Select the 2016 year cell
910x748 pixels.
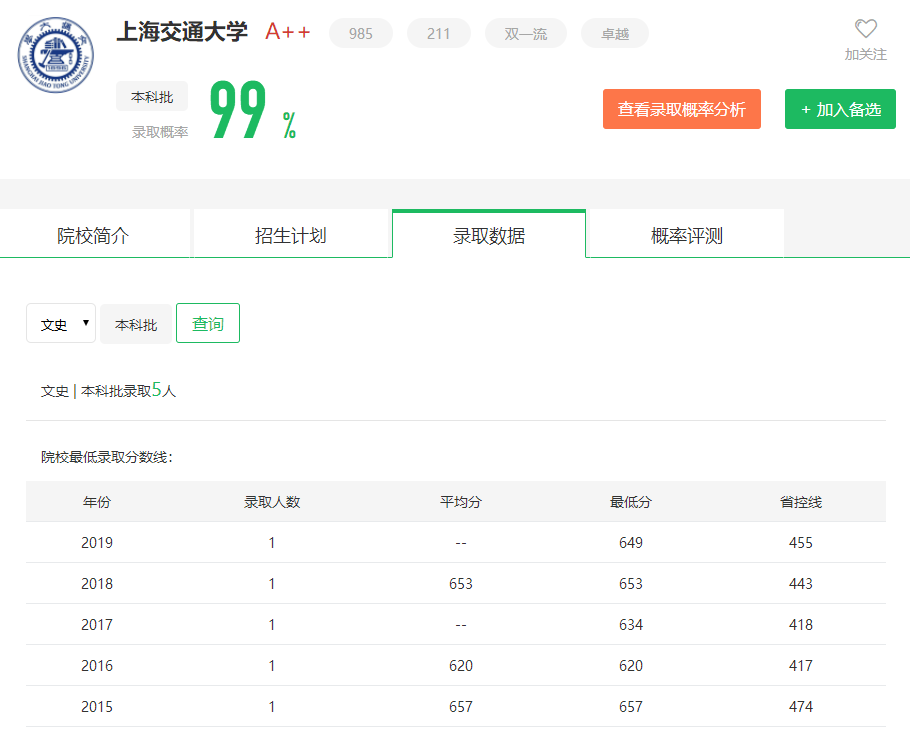click(x=97, y=666)
